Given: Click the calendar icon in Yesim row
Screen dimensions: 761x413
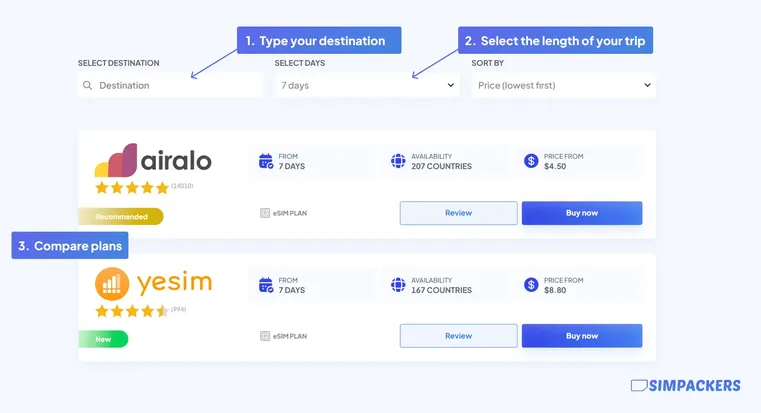Looking at the screenshot, I should point(266,285).
